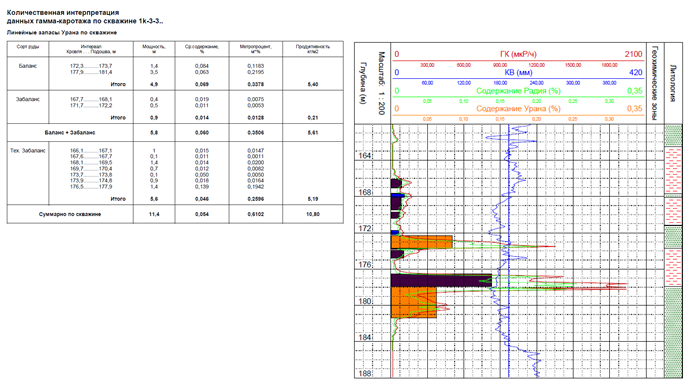Viewport: 695px width, 389px height.
Task: Select the Баланс ore grade cell
Action: [x=27, y=66]
